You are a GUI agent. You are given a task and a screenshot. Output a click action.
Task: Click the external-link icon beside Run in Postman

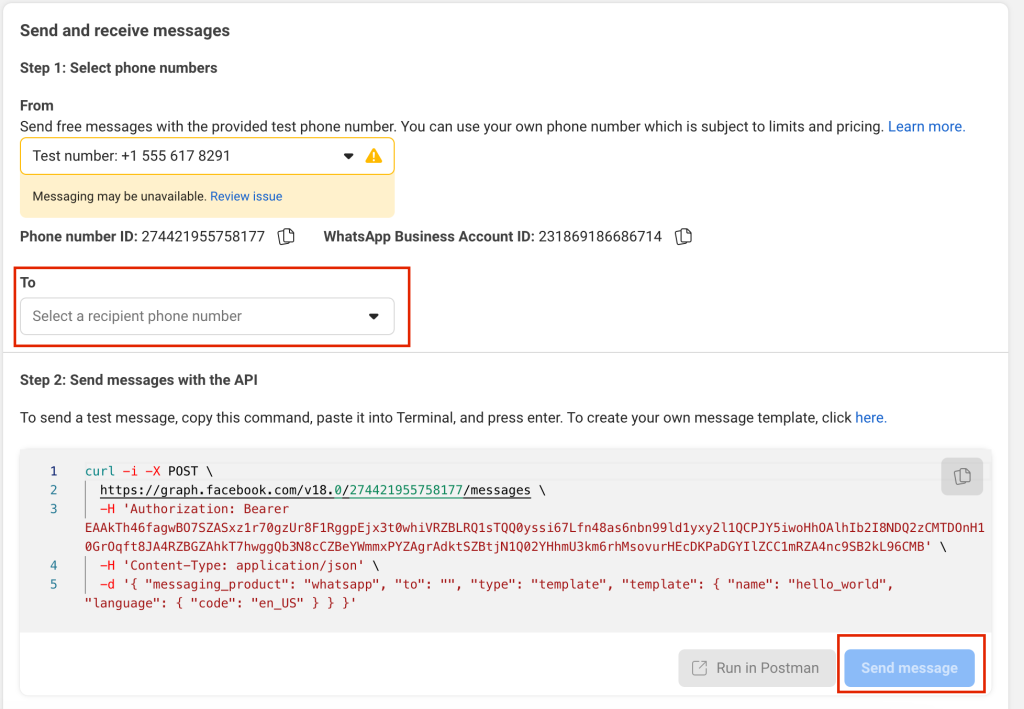[x=698, y=668]
